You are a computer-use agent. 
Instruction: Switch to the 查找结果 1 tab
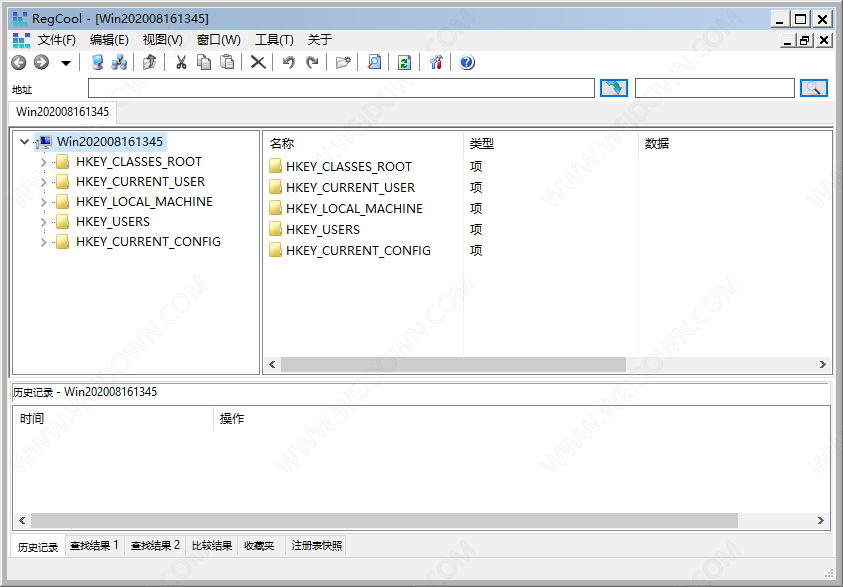[x=95, y=546]
